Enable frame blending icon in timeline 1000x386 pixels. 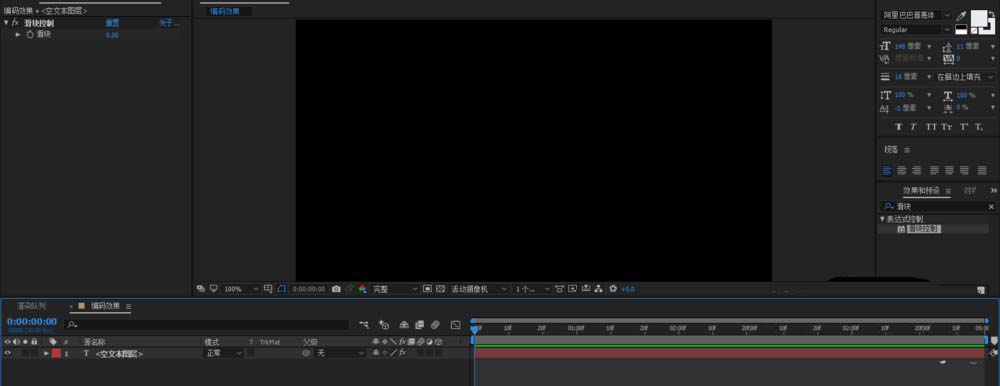tap(419, 325)
